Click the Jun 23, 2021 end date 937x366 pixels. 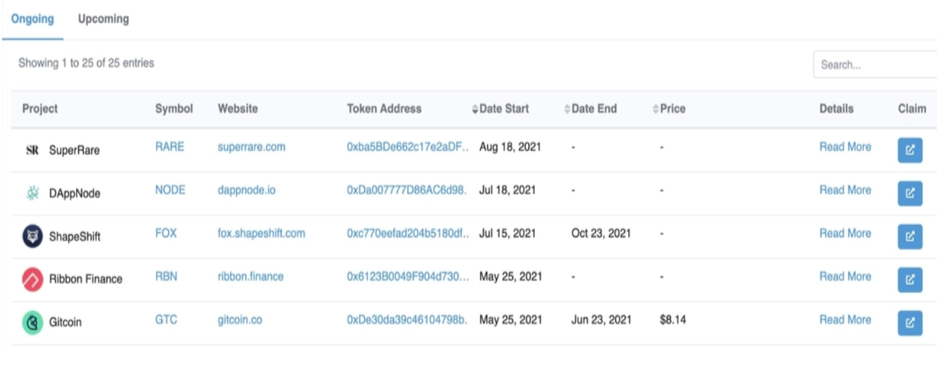click(x=601, y=320)
